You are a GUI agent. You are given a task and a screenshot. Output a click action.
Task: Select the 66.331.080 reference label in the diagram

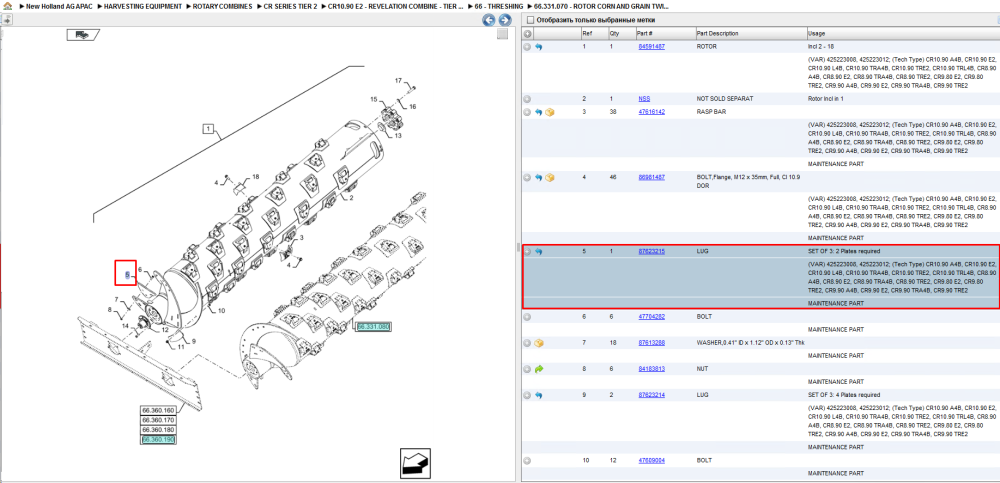[374, 327]
